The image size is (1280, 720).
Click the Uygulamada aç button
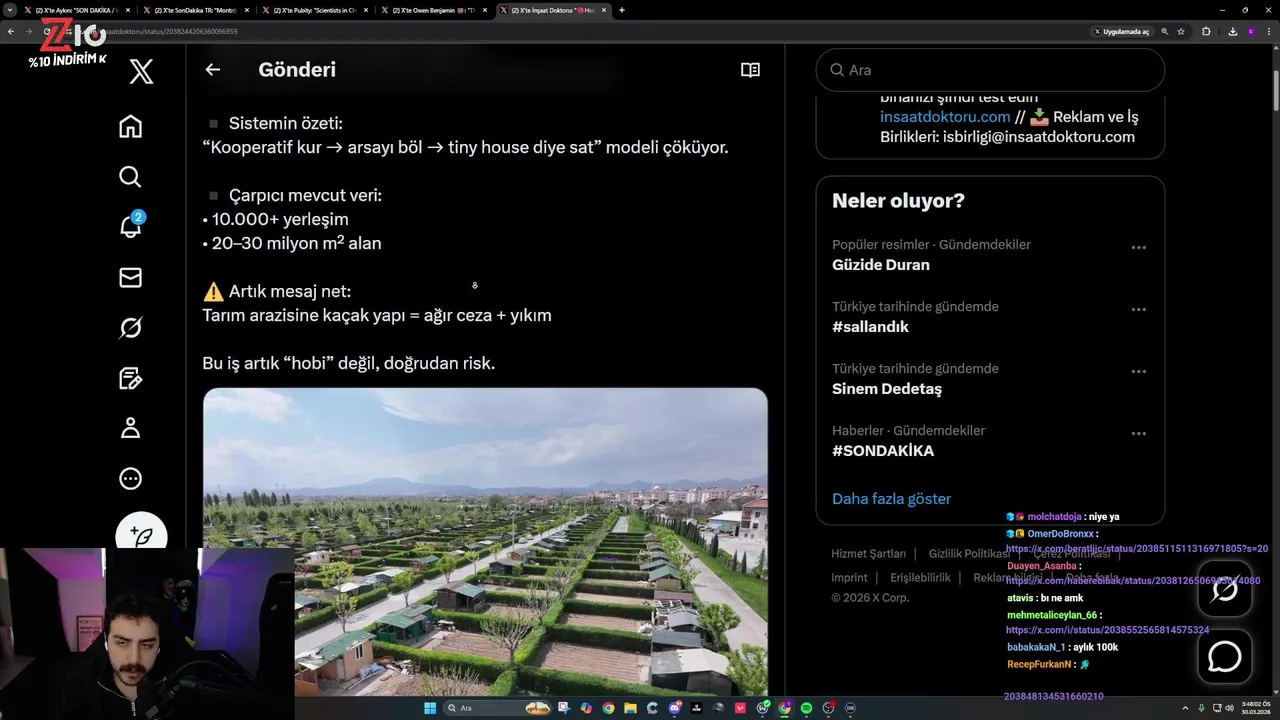point(1122,32)
